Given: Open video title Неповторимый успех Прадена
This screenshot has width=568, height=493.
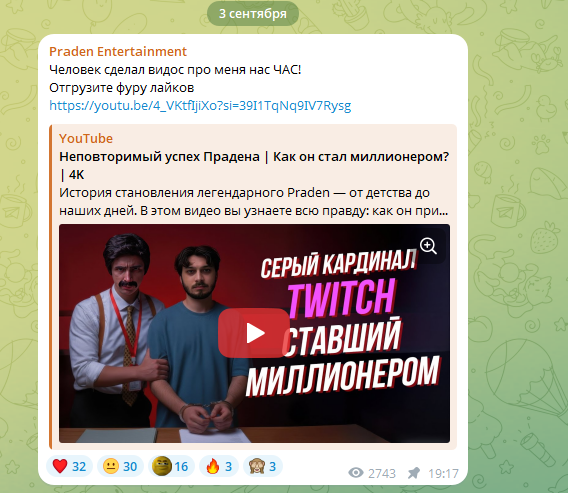Looking at the screenshot, I should [254, 166].
